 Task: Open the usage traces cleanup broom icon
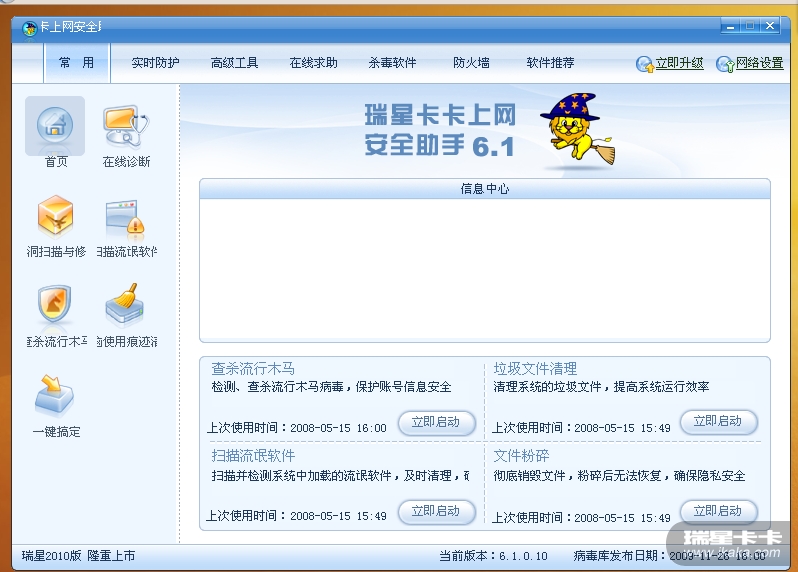tap(125, 304)
